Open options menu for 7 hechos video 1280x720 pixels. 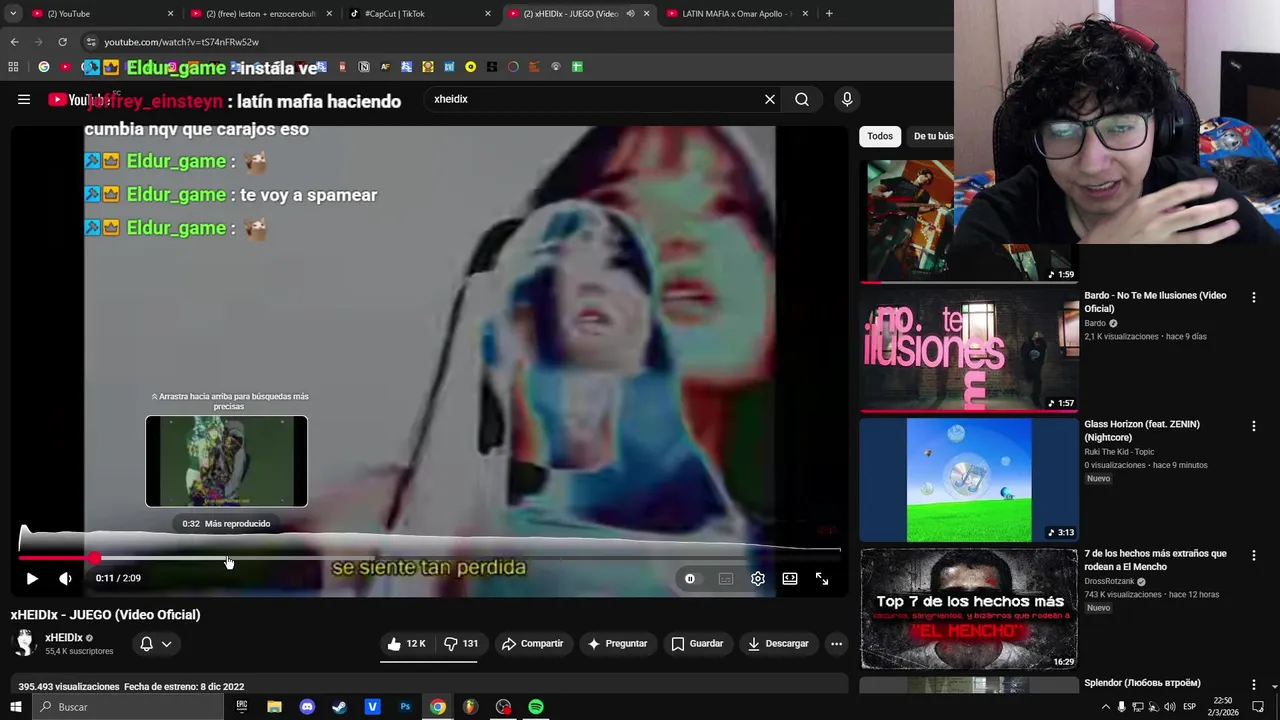pyautogui.click(x=1253, y=555)
